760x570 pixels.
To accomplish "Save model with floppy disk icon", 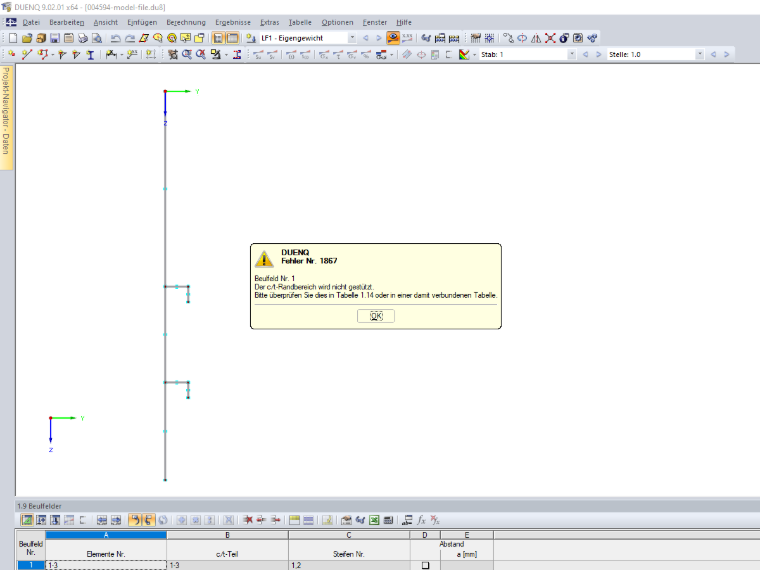I will 55,38.
